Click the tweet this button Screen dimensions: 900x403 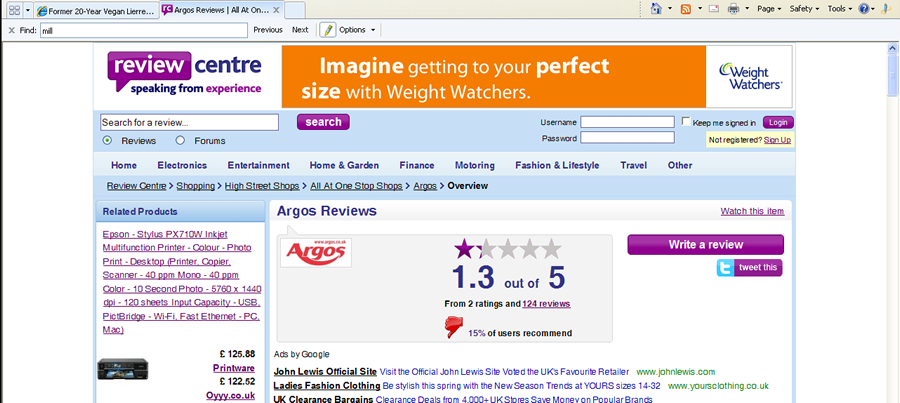749,268
